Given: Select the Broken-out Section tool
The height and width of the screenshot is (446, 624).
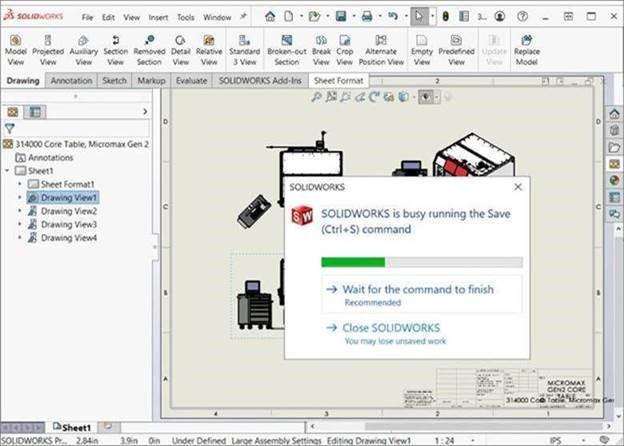Looking at the screenshot, I should (x=287, y=50).
